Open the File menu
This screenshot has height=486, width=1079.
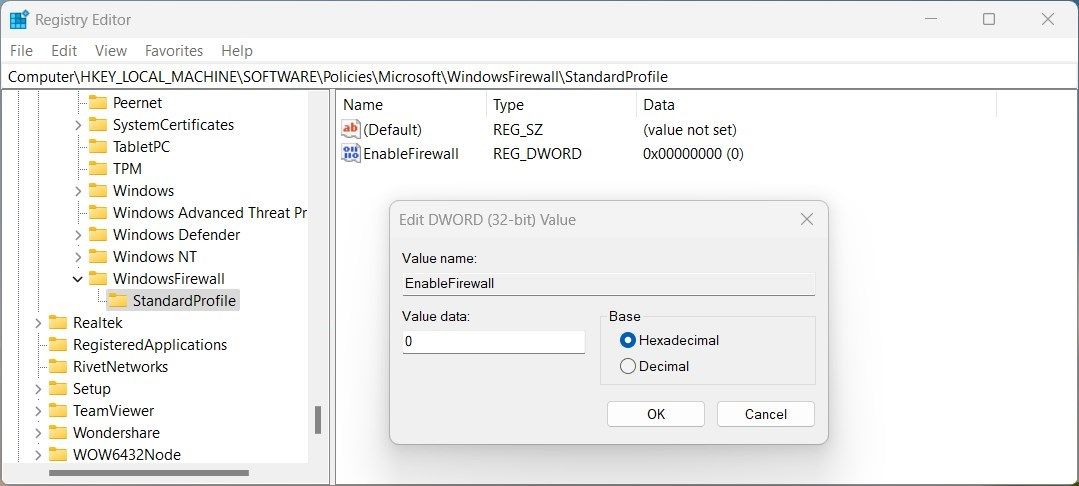(x=21, y=51)
